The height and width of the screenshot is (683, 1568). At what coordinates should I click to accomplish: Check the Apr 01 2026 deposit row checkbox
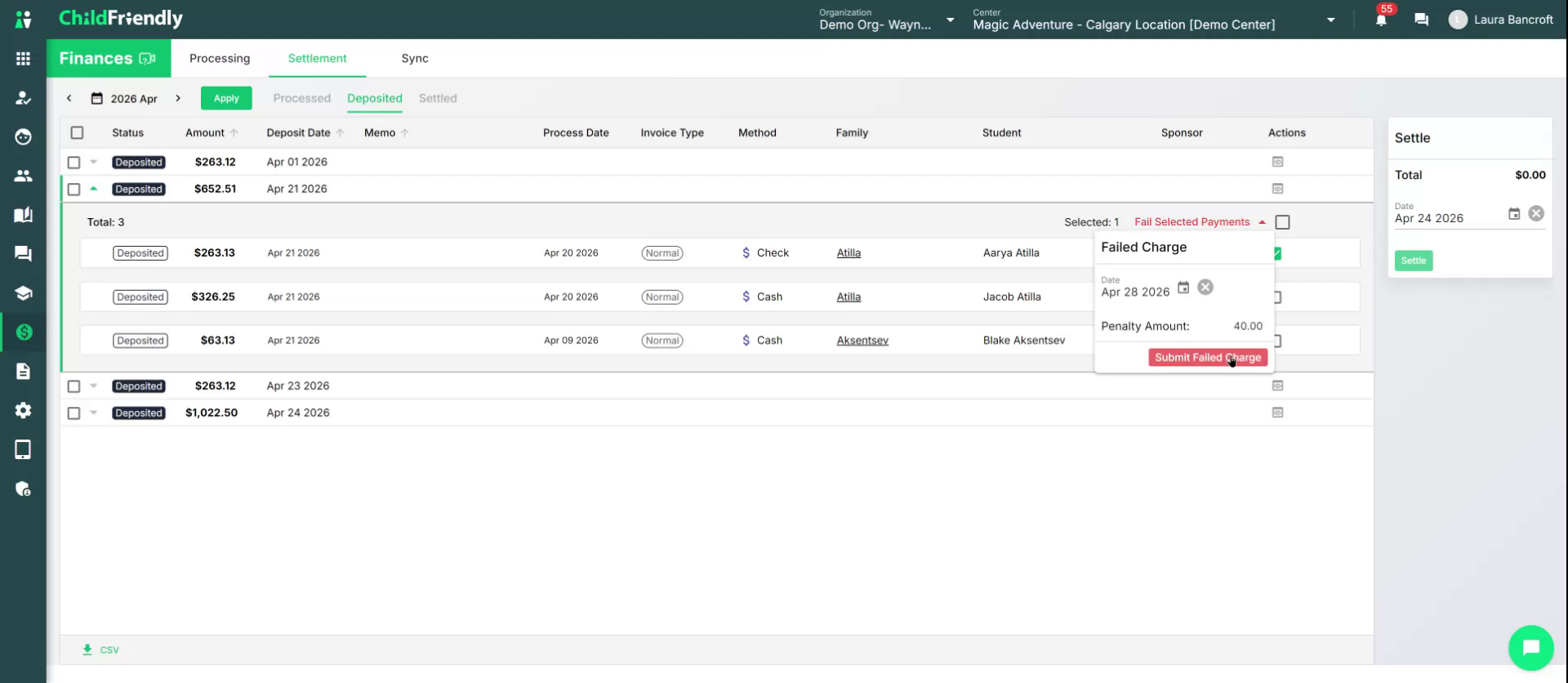[x=73, y=163]
